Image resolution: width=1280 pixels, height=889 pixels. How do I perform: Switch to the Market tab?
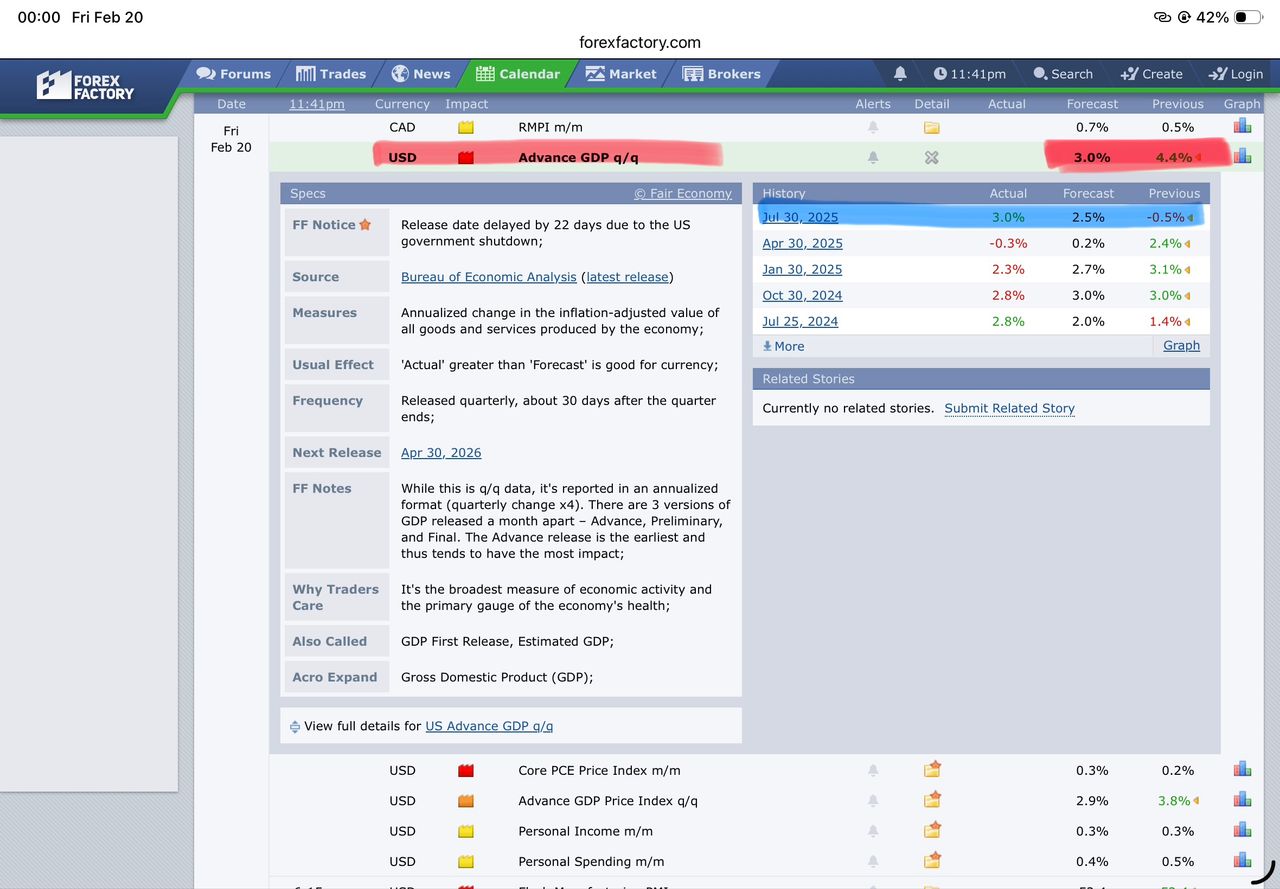pyautogui.click(x=621, y=74)
